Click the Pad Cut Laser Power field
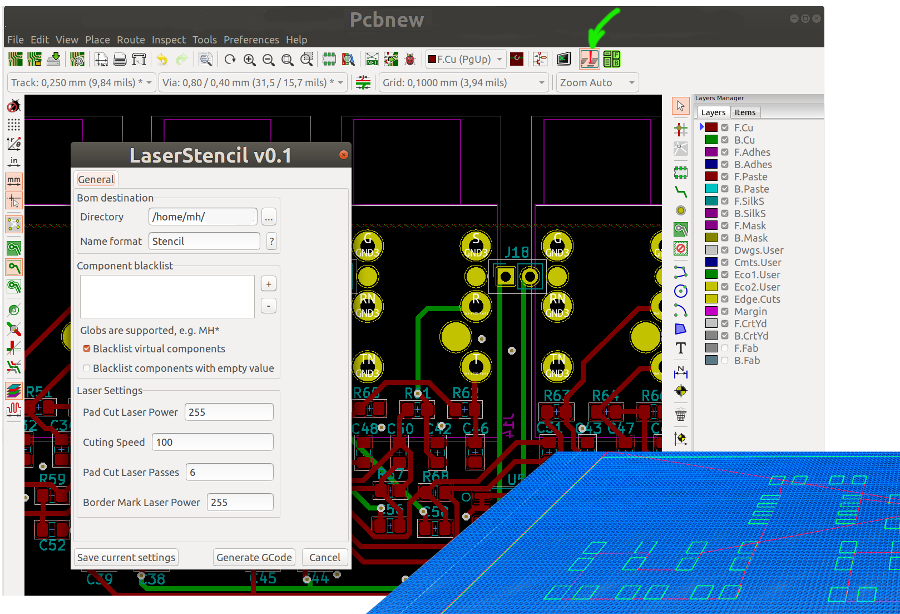The height and width of the screenshot is (614, 900). [x=229, y=412]
